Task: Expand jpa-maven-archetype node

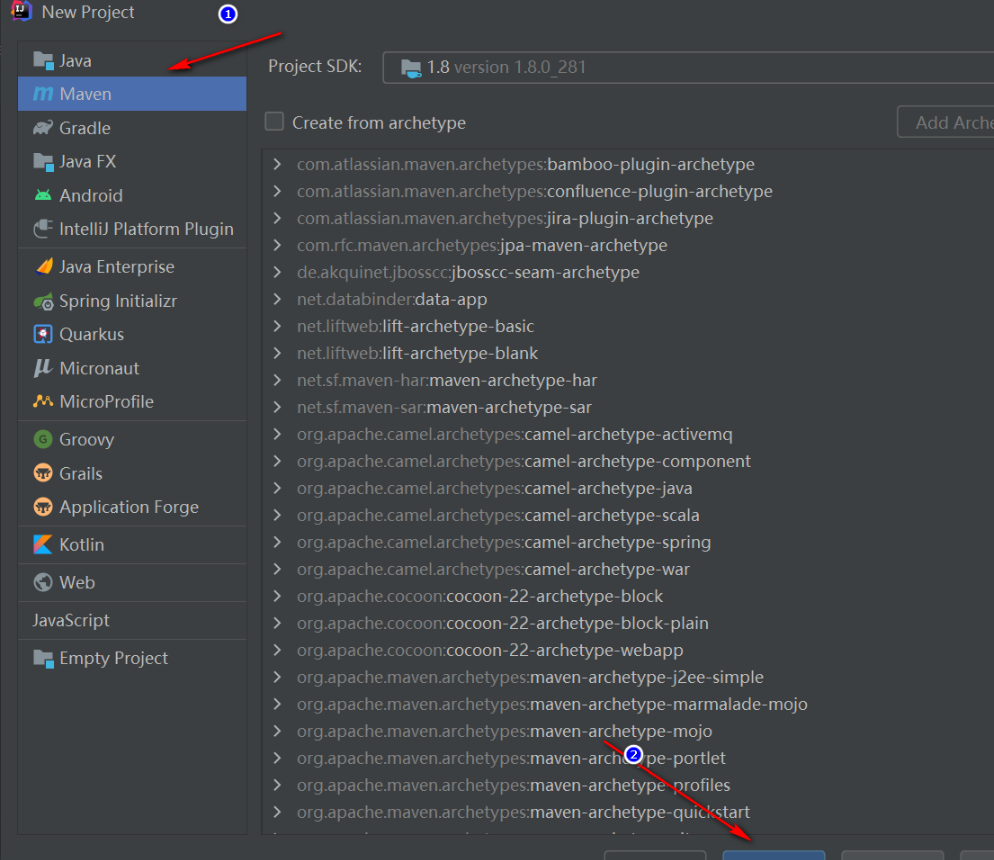Action: pyautogui.click(x=277, y=245)
